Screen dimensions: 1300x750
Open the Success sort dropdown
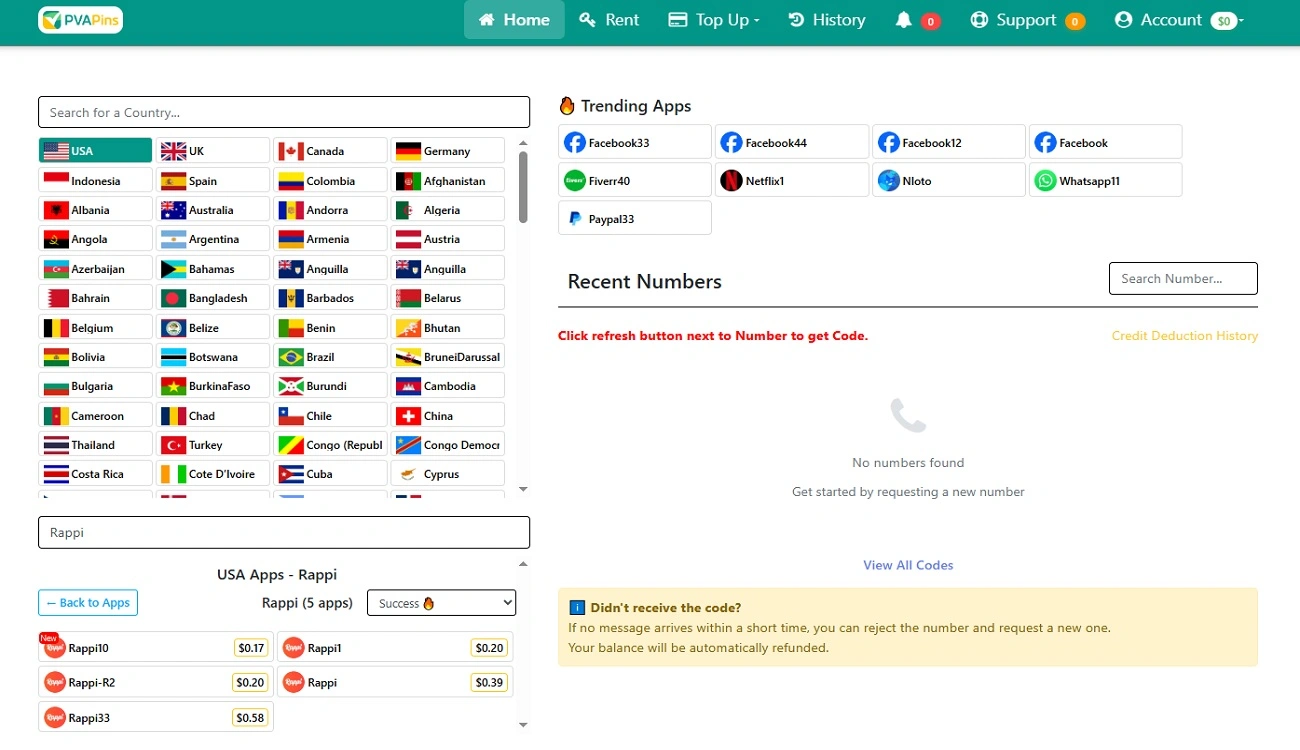click(x=441, y=603)
